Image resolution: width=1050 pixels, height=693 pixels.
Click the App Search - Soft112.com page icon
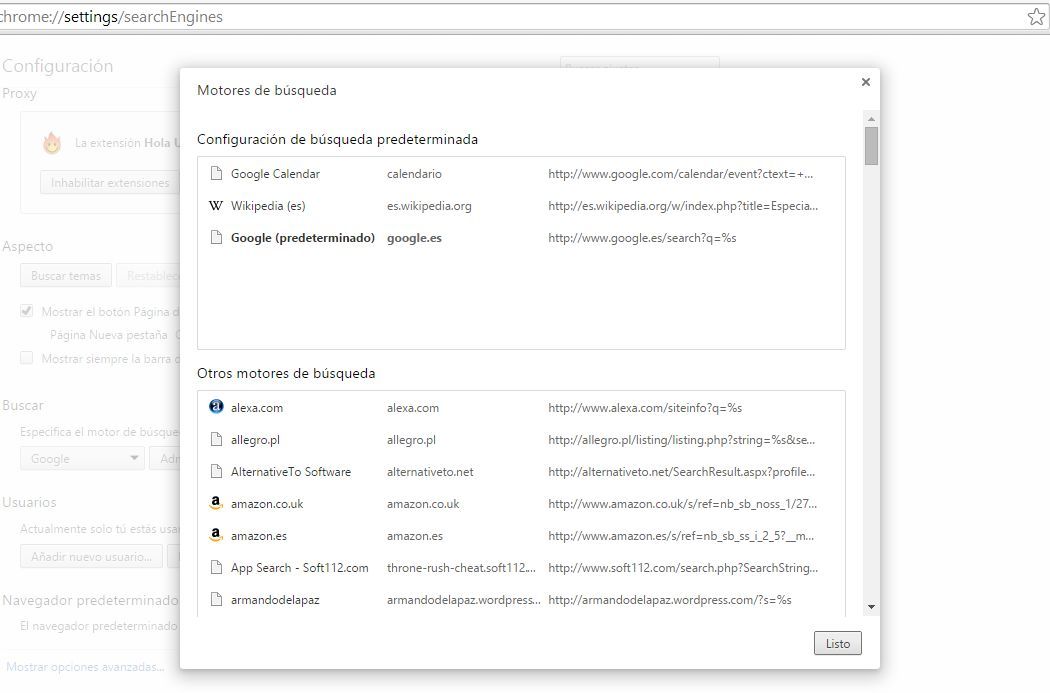click(216, 568)
